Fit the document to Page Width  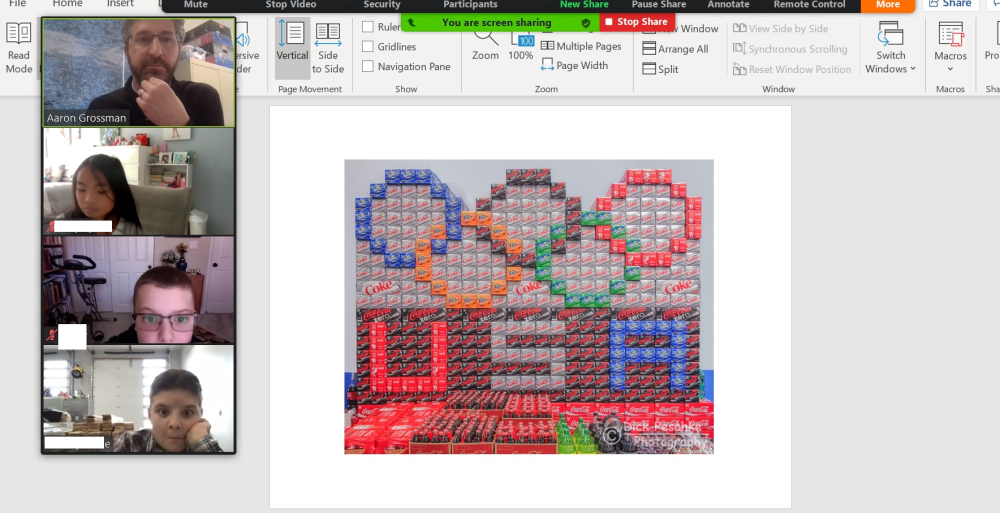click(574, 66)
